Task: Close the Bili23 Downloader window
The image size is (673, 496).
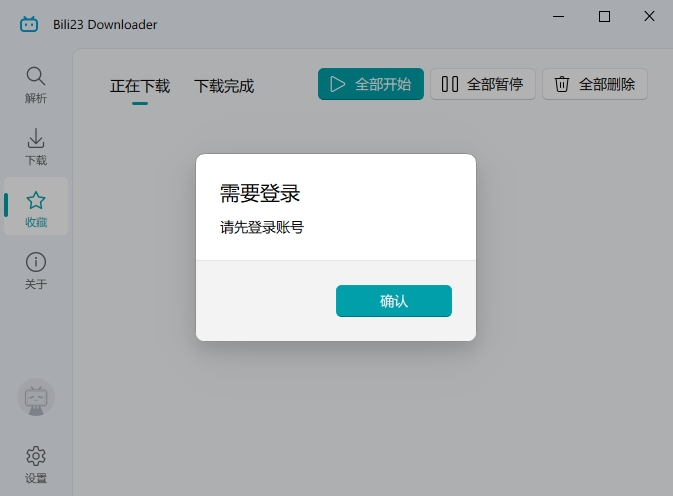Action: tap(650, 17)
